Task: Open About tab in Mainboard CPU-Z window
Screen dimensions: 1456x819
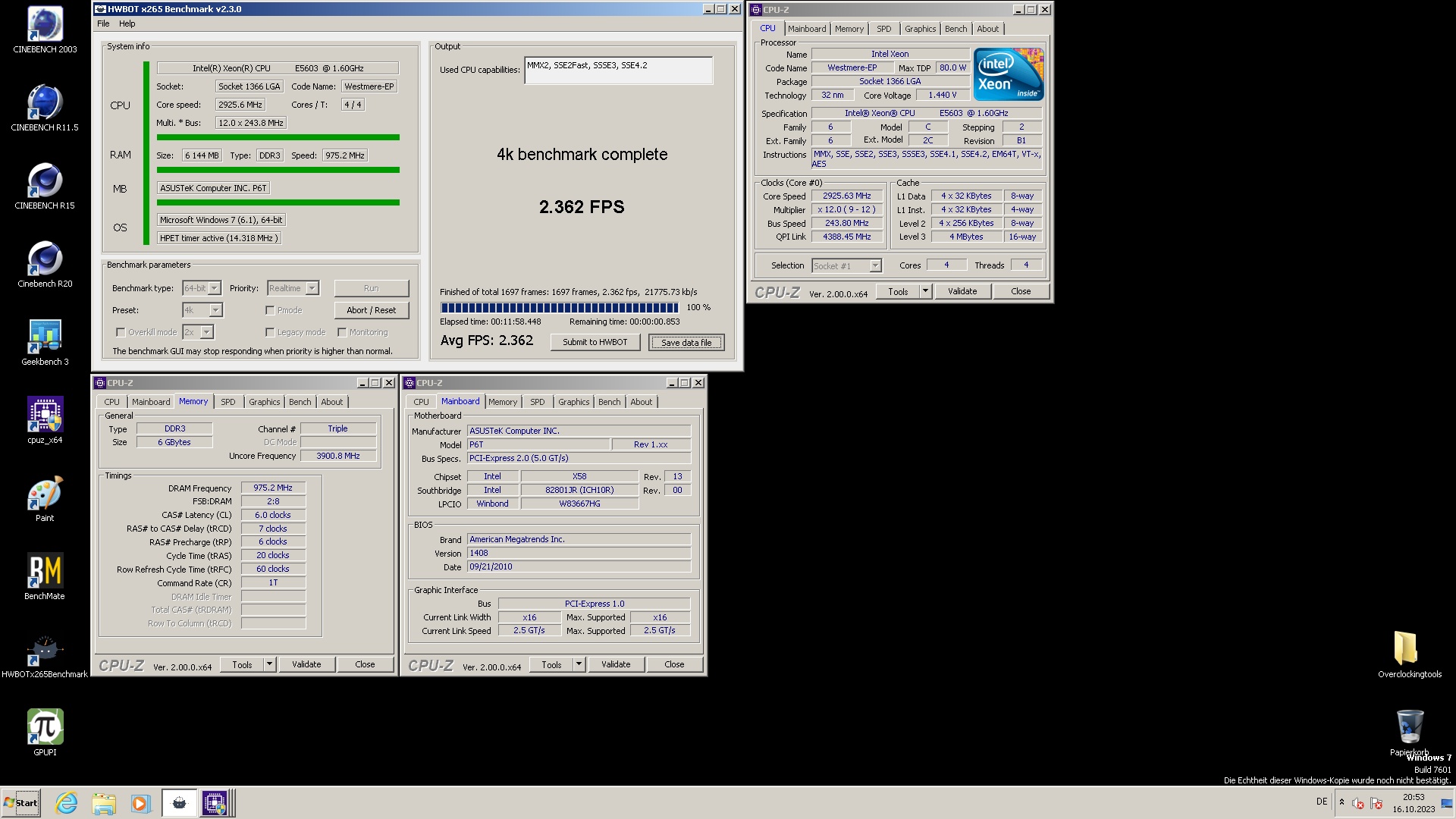Action: click(641, 402)
